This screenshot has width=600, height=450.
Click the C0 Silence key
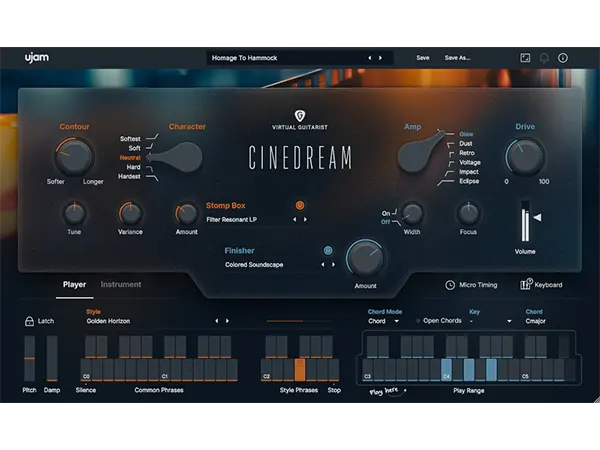[86, 370]
